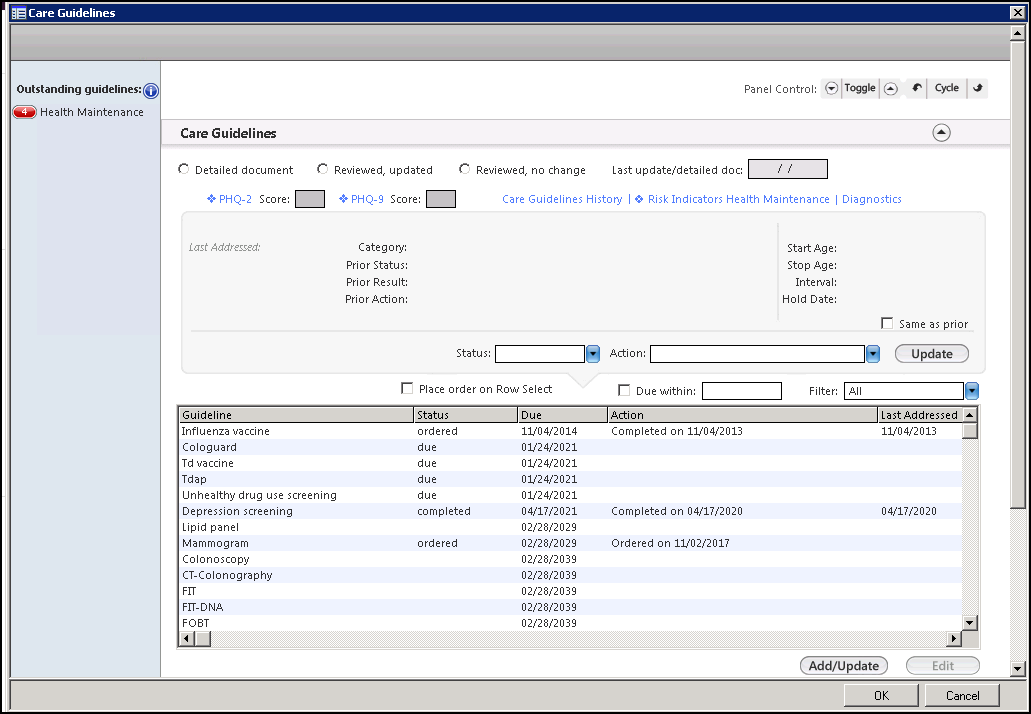1031x714 pixels.
Task: Sort by the Action column header
Action: click(743, 415)
